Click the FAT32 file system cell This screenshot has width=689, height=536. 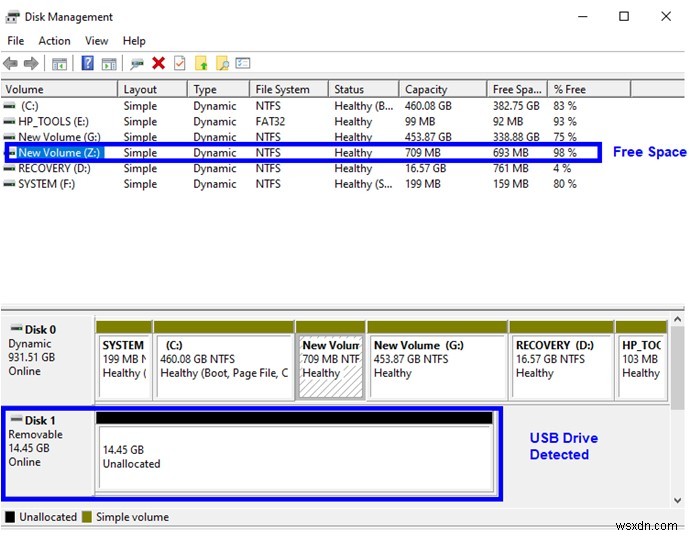click(270, 122)
